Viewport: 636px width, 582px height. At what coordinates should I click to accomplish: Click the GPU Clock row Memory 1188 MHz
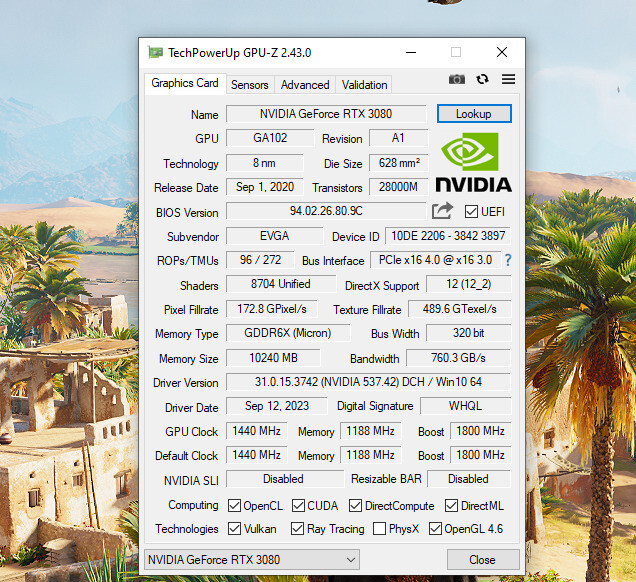pyautogui.click(x=371, y=431)
